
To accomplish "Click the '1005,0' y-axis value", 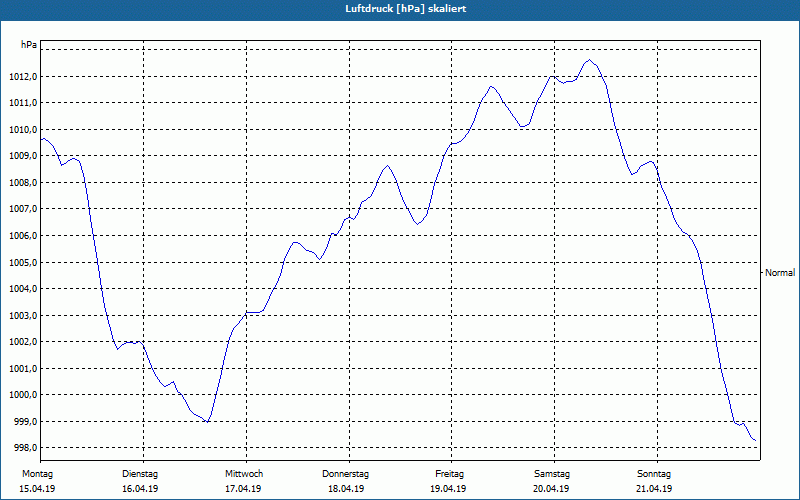I will pos(23,262).
